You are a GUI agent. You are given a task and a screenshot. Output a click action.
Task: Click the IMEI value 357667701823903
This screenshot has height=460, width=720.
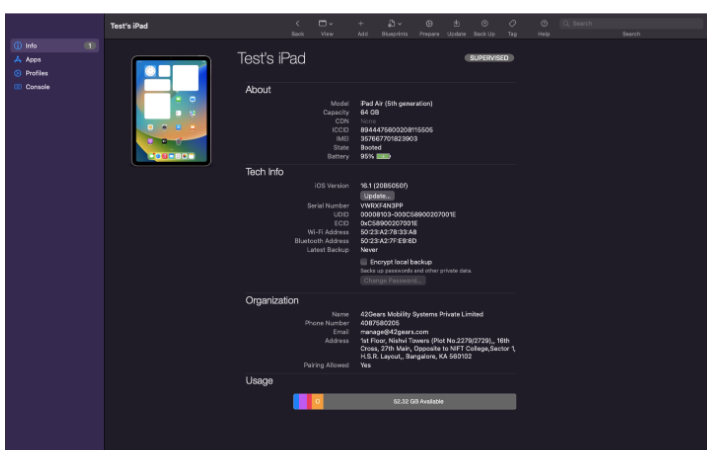point(389,139)
